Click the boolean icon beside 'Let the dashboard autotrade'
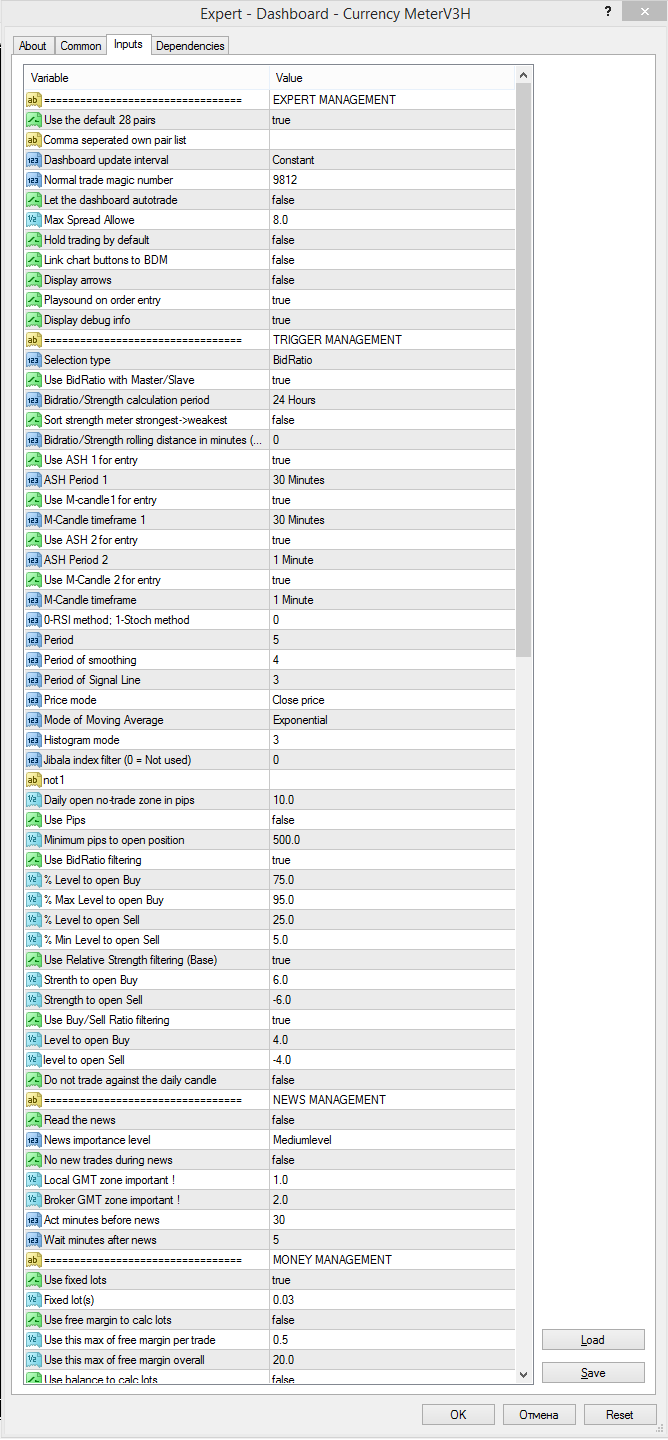Screen dimensions: 668x1440 coord(33,200)
